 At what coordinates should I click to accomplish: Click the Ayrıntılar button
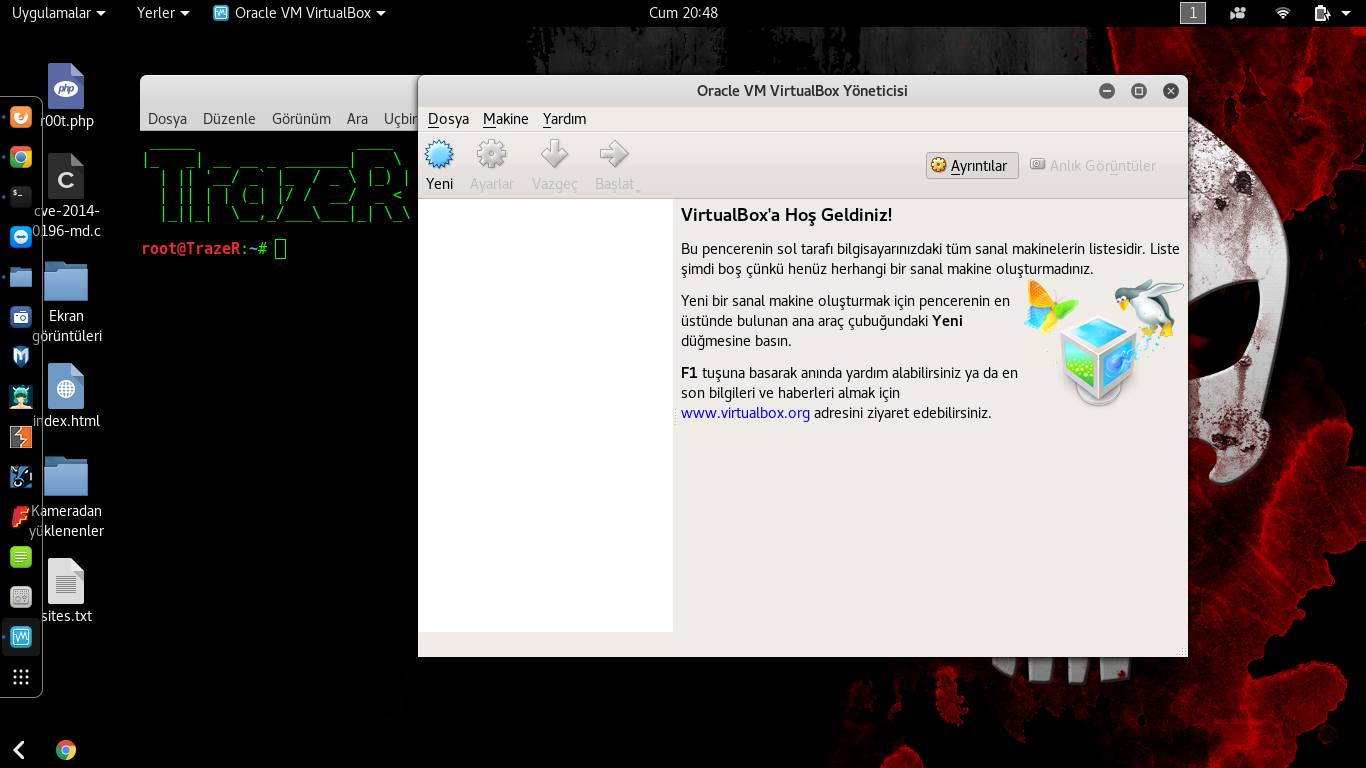972,166
